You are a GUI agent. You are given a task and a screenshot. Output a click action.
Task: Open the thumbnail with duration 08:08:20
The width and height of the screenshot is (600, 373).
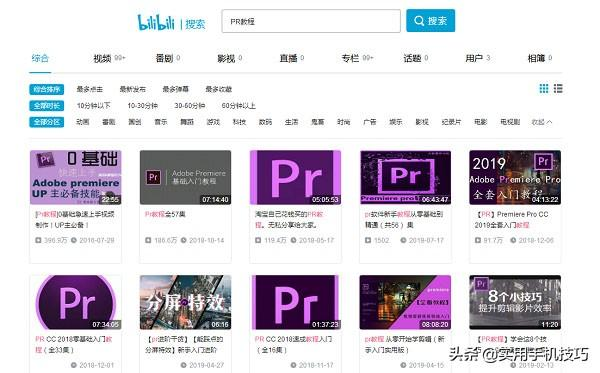(405, 302)
